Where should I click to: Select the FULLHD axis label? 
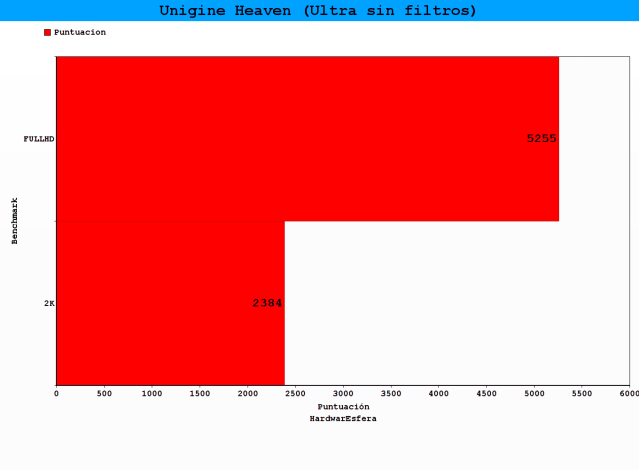click(39, 139)
